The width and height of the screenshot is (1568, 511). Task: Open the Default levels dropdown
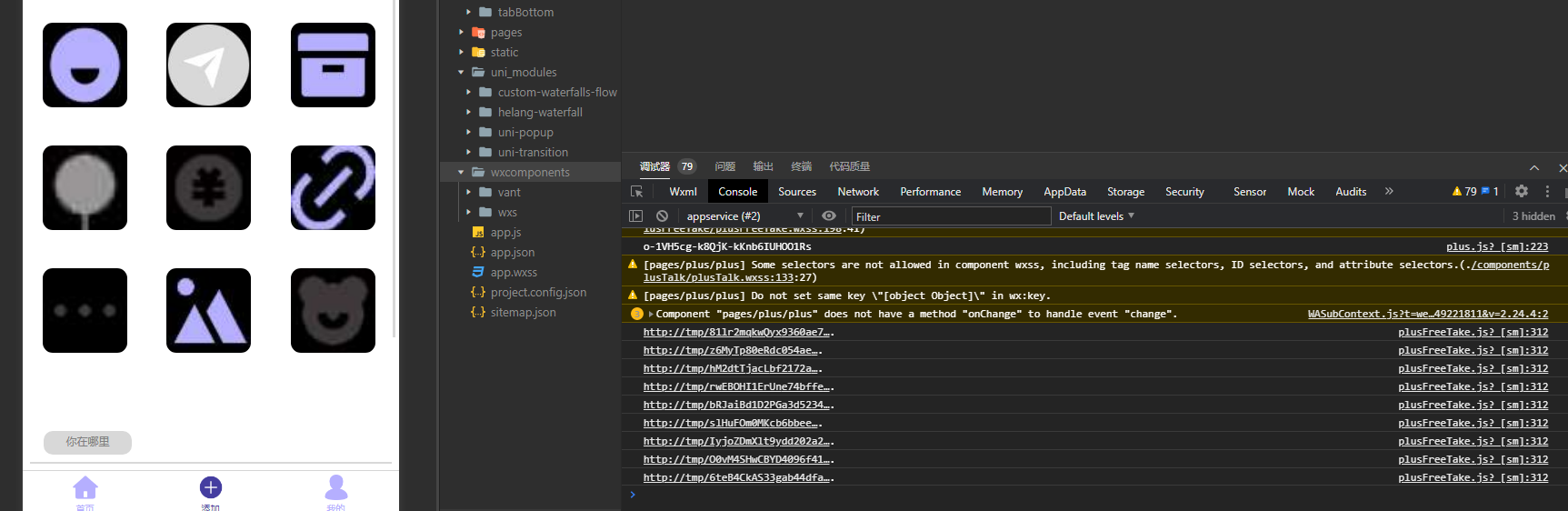tap(1096, 215)
